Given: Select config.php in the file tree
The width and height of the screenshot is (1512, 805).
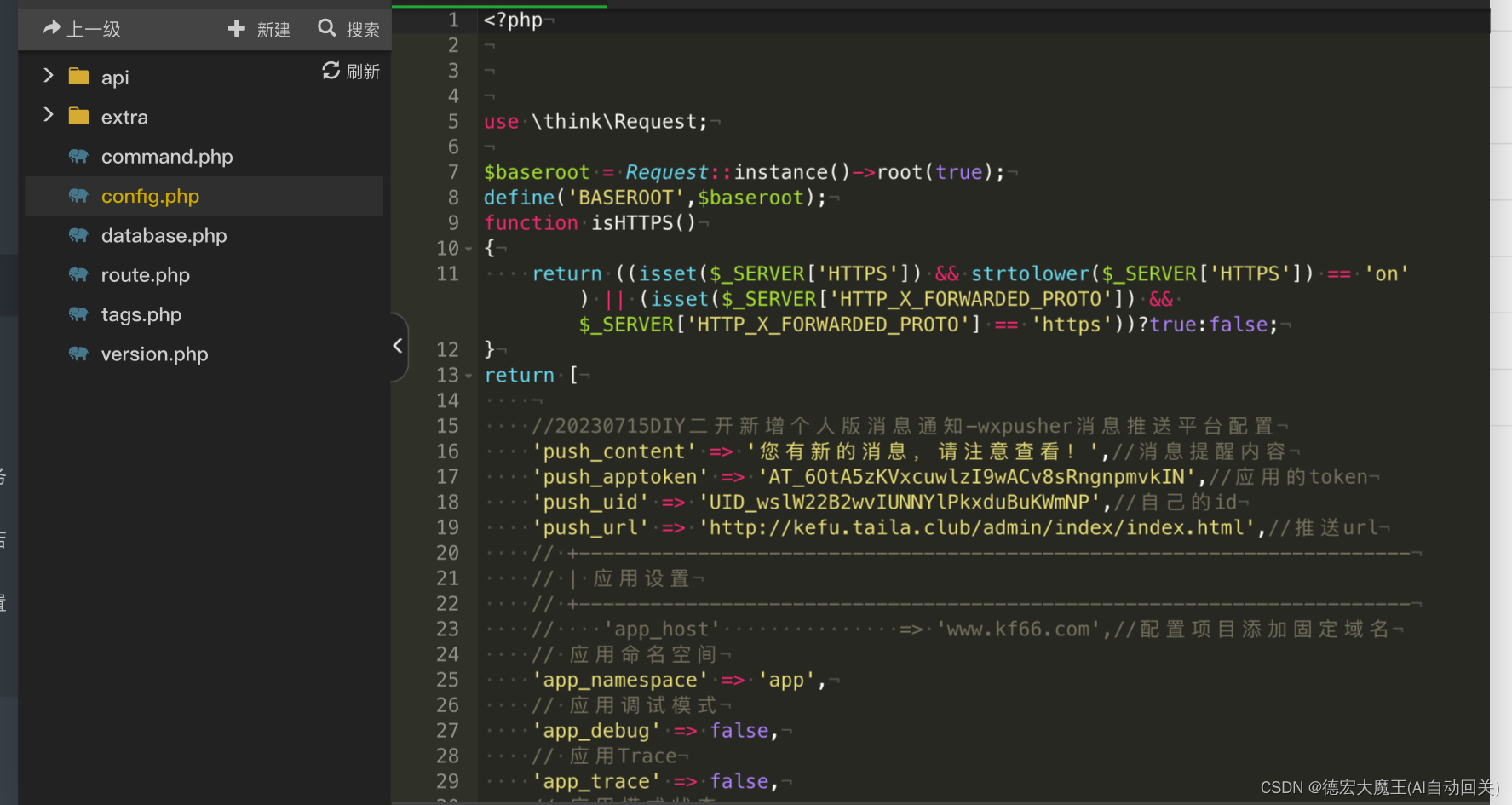Looking at the screenshot, I should pyautogui.click(x=150, y=196).
